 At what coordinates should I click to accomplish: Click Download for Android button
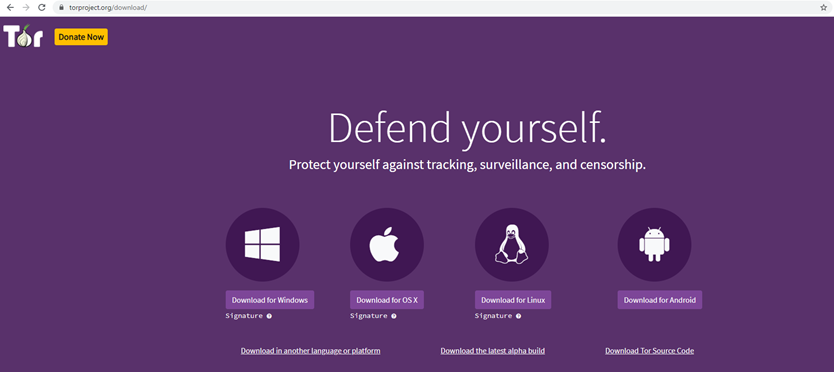(x=660, y=300)
